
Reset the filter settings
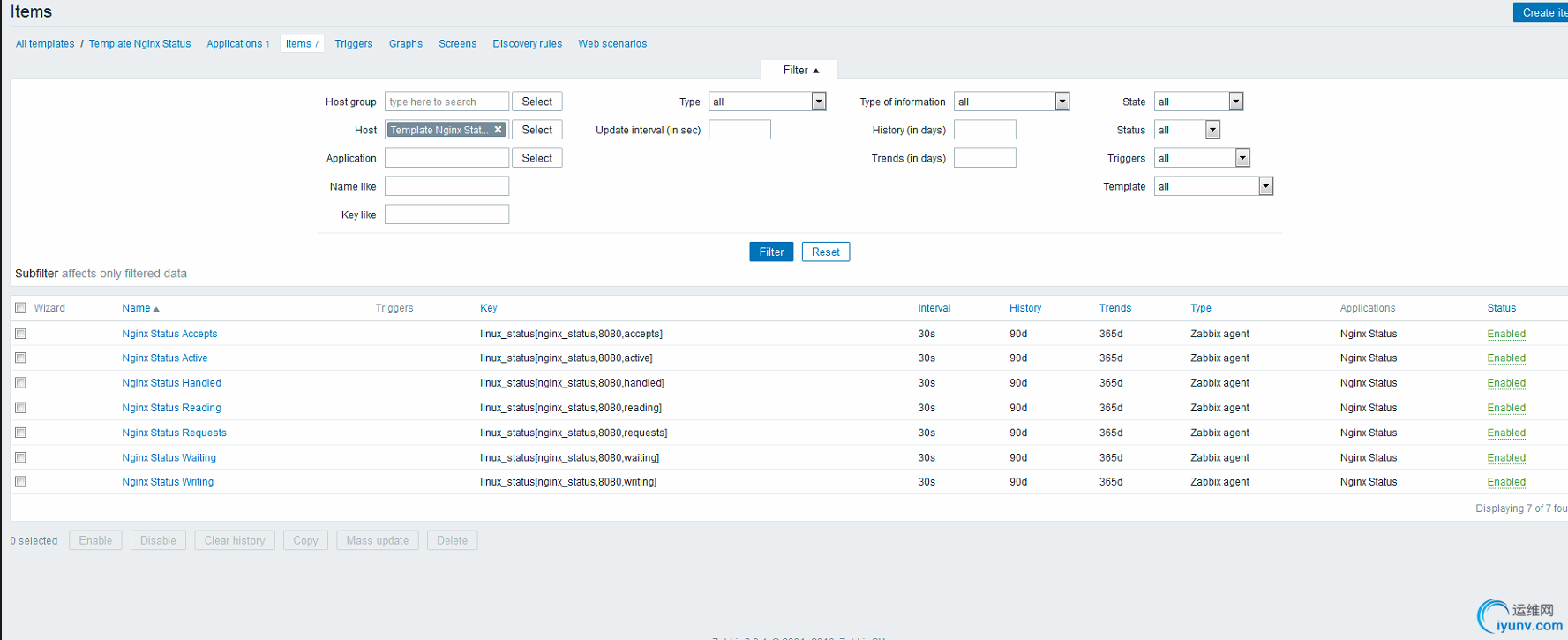coord(825,252)
